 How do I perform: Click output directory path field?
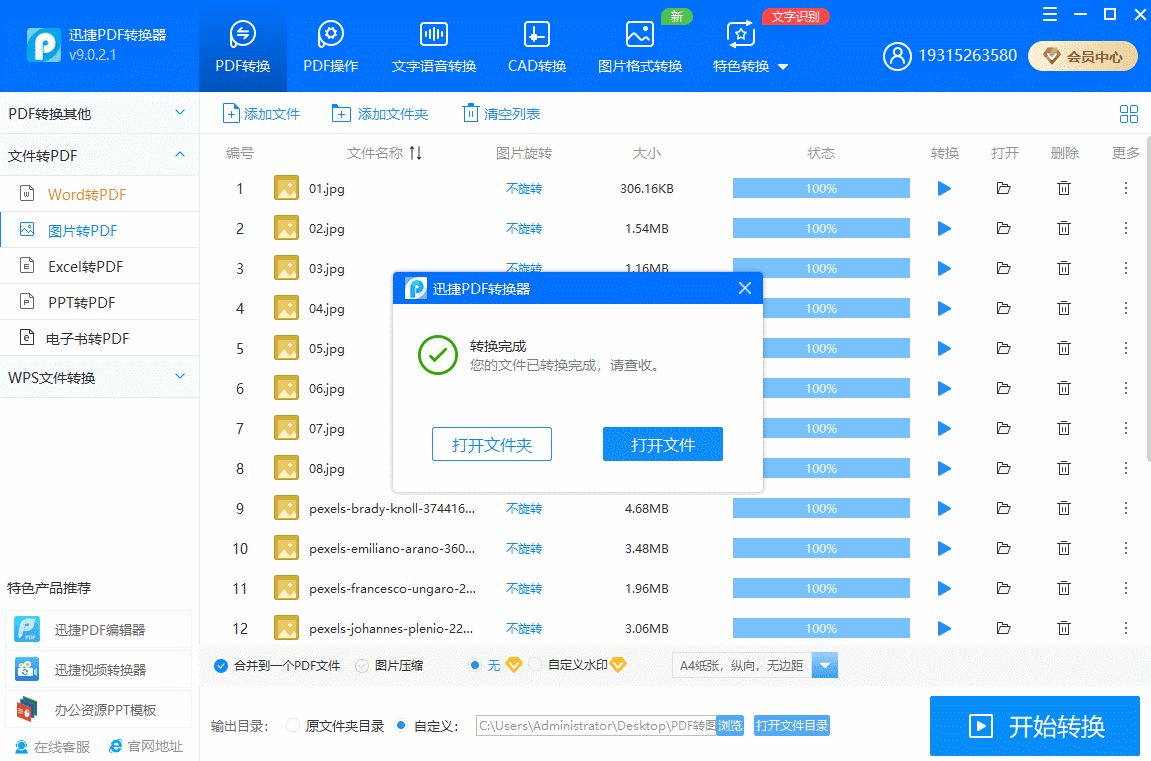click(596, 726)
